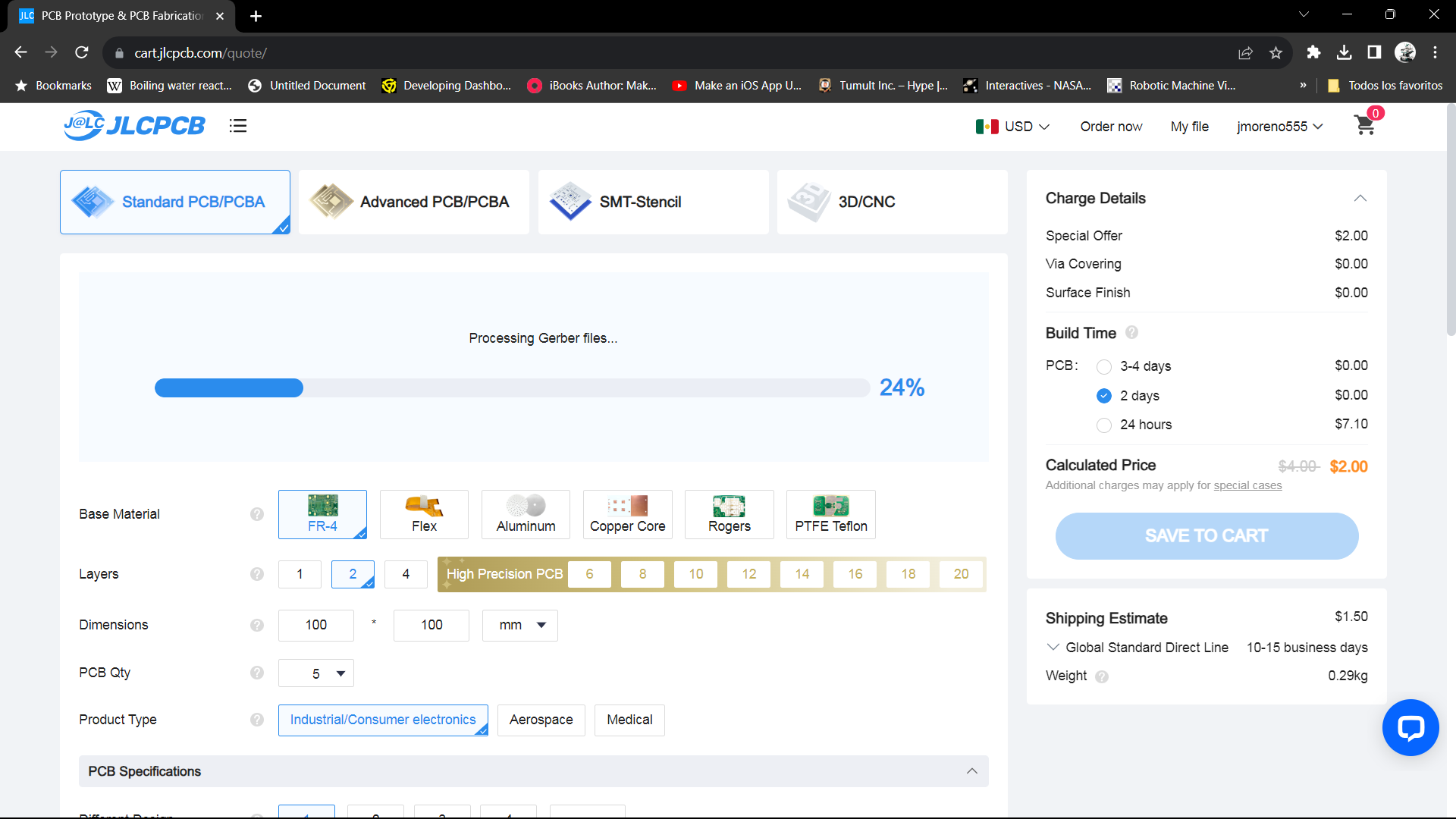Click the JLCPCB logo
The width and height of the screenshot is (1456, 819).
[x=135, y=125]
